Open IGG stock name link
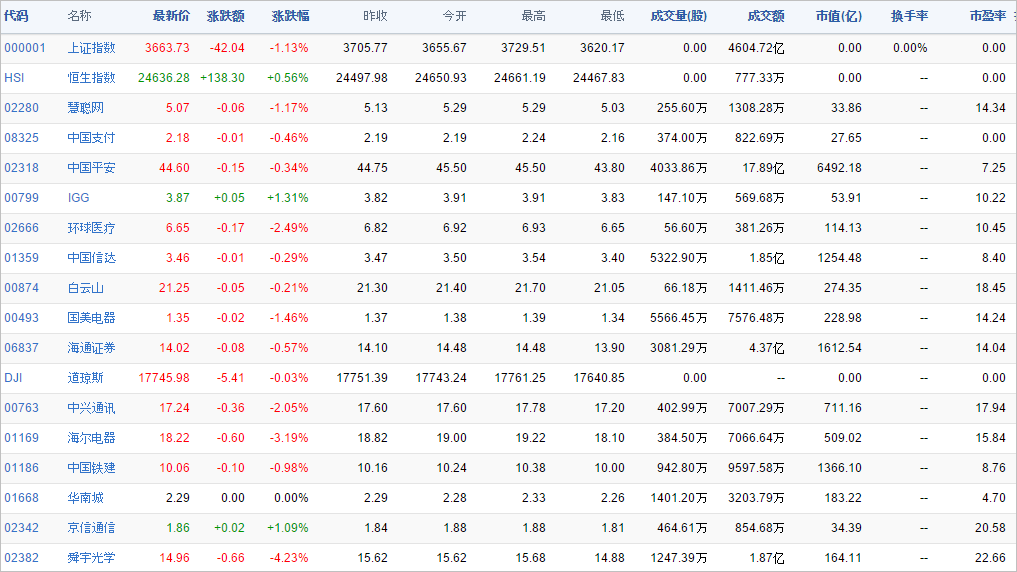The image size is (1017, 572). point(78,198)
